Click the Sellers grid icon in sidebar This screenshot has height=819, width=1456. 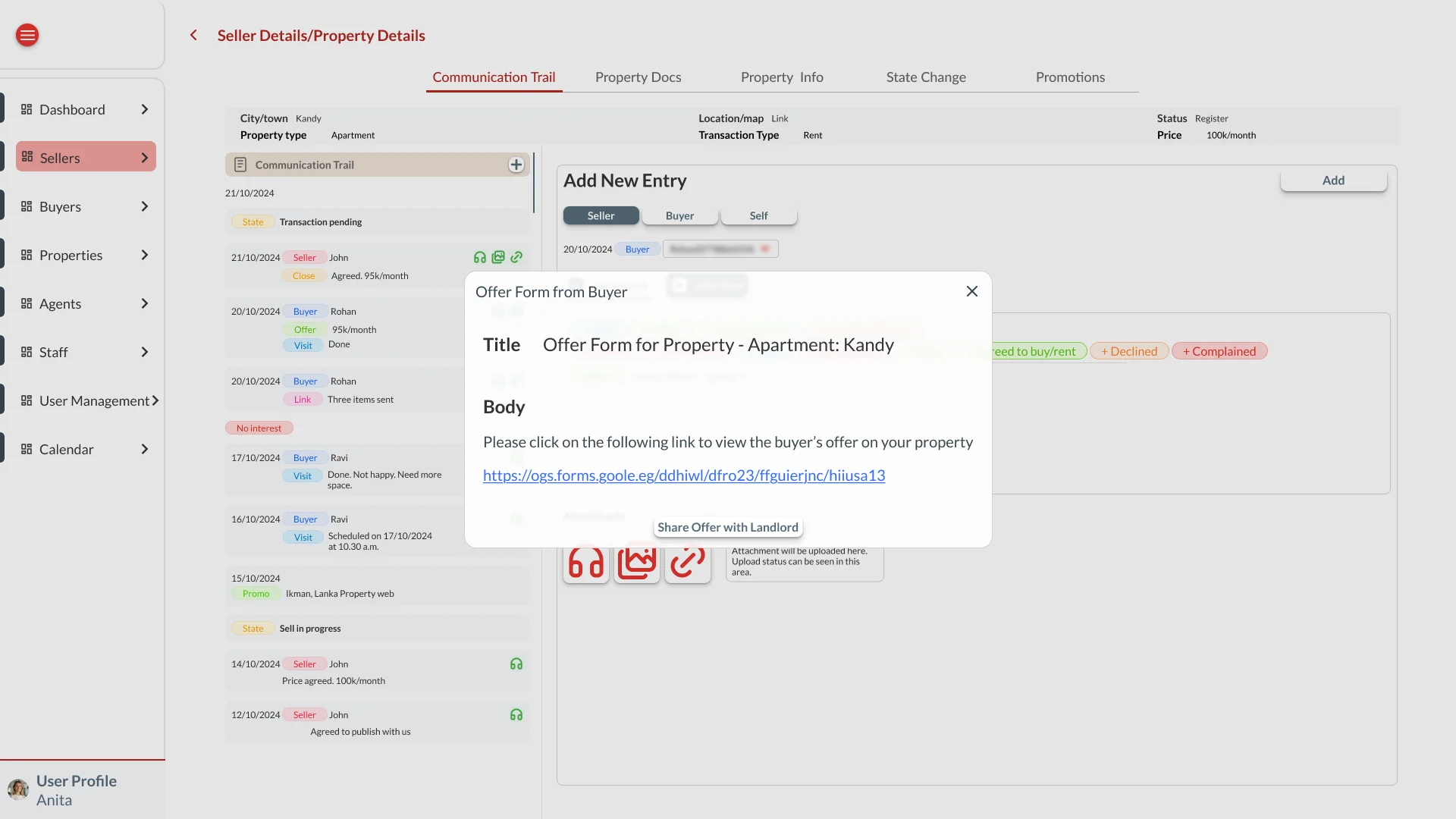[27, 157]
